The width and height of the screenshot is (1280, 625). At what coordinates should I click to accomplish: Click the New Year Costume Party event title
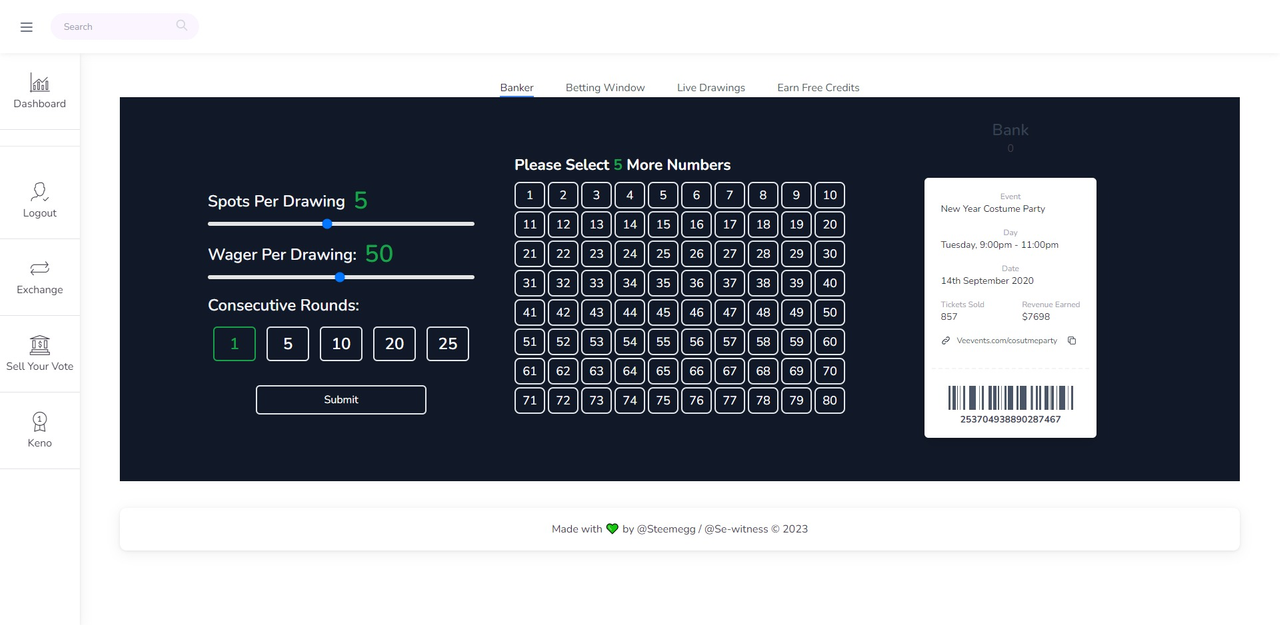(993, 209)
